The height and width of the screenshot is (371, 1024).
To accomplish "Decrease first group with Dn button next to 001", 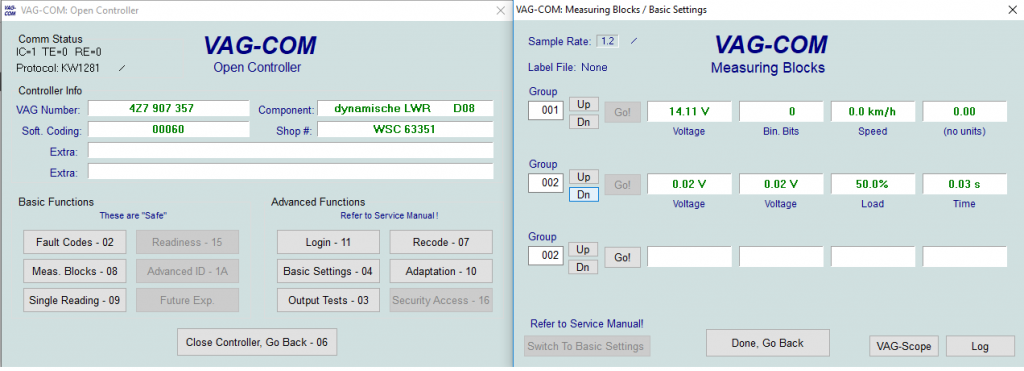I will (x=584, y=121).
